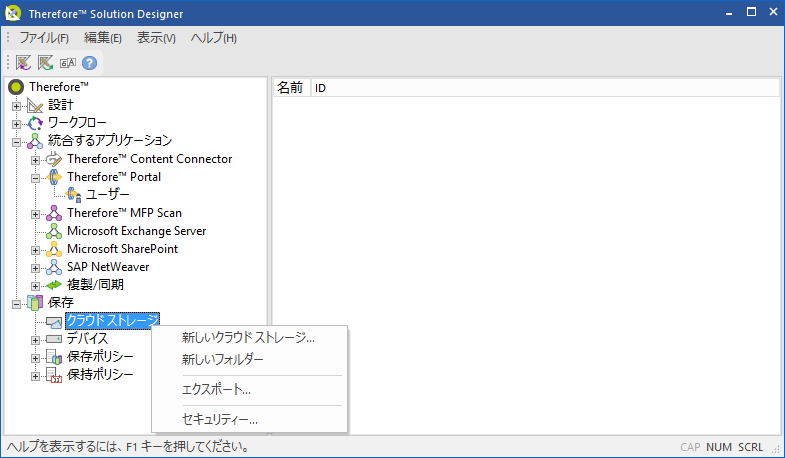Open help via blue question mark icon

point(90,63)
